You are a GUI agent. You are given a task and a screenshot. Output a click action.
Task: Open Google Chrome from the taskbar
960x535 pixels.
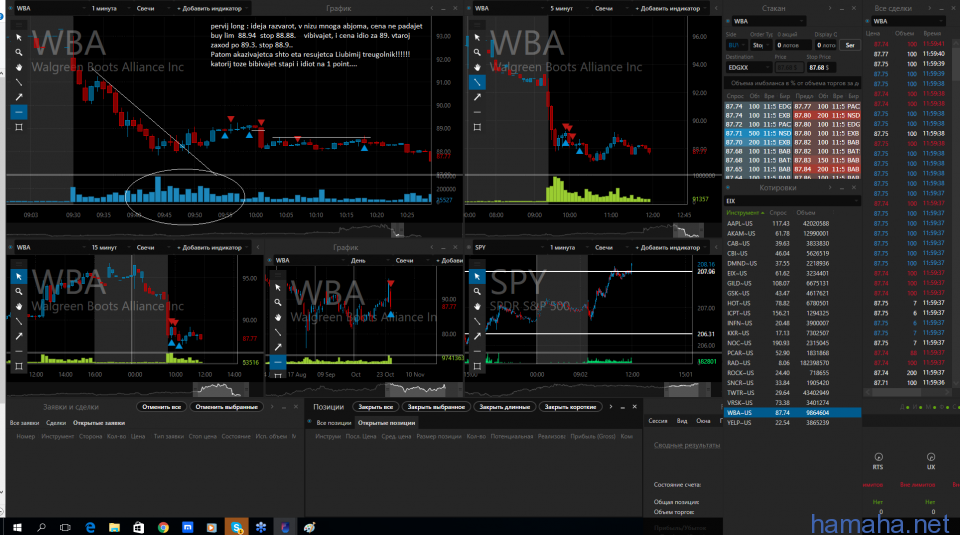coord(163,527)
